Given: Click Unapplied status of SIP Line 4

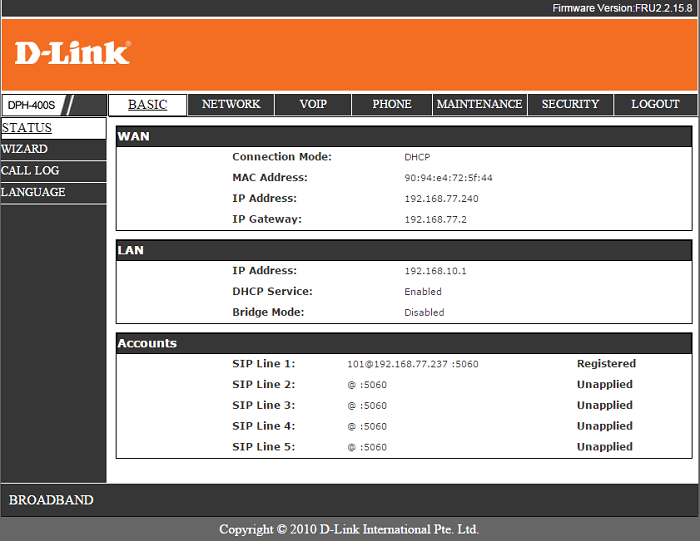Looking at the screenshot, I should tap(604, 426).
